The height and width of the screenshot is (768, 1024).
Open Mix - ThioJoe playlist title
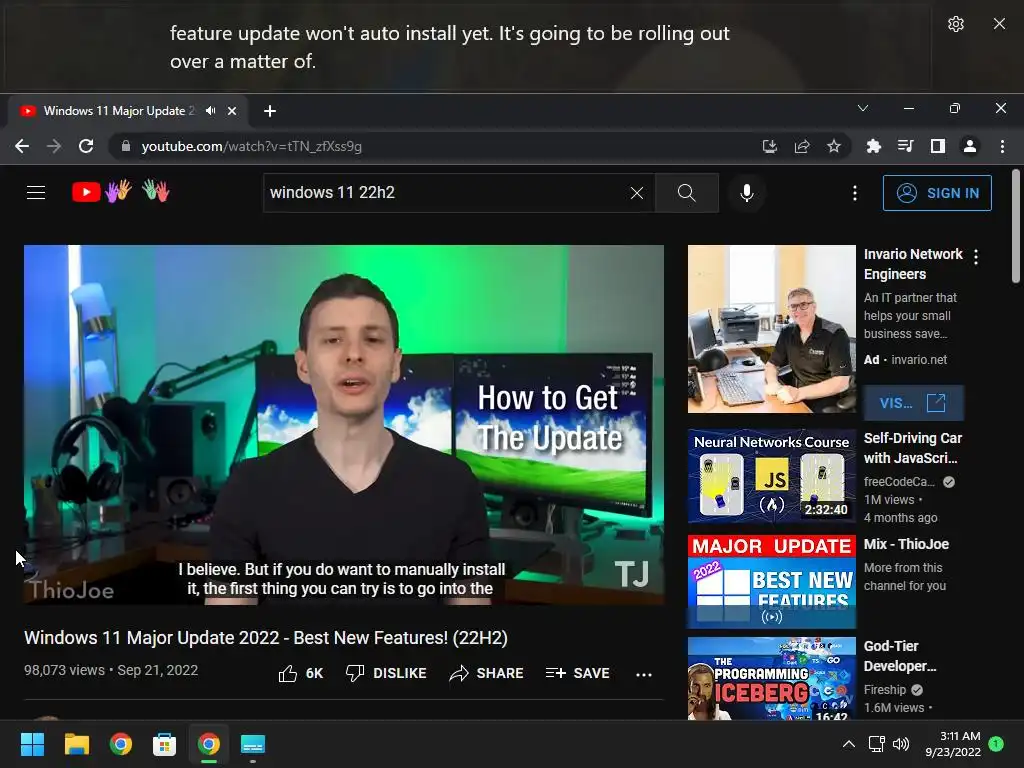[906, 544]
